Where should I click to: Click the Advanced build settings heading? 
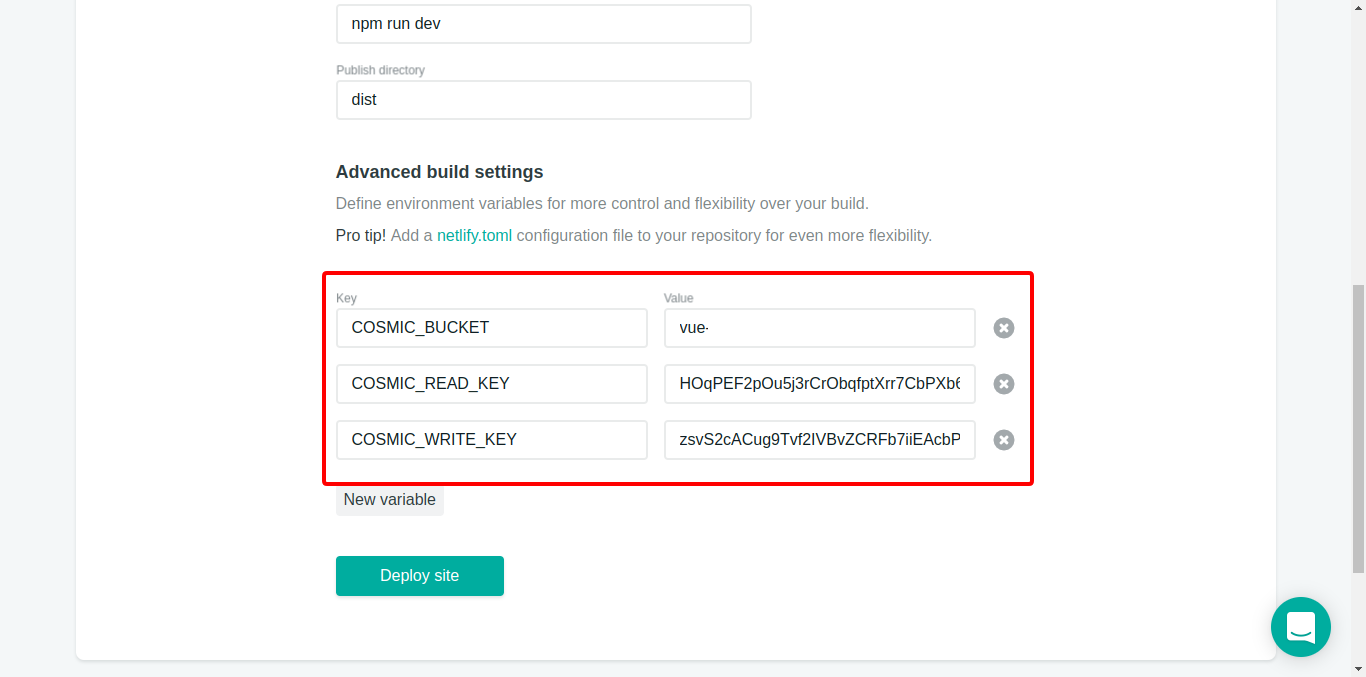[439, 172]
